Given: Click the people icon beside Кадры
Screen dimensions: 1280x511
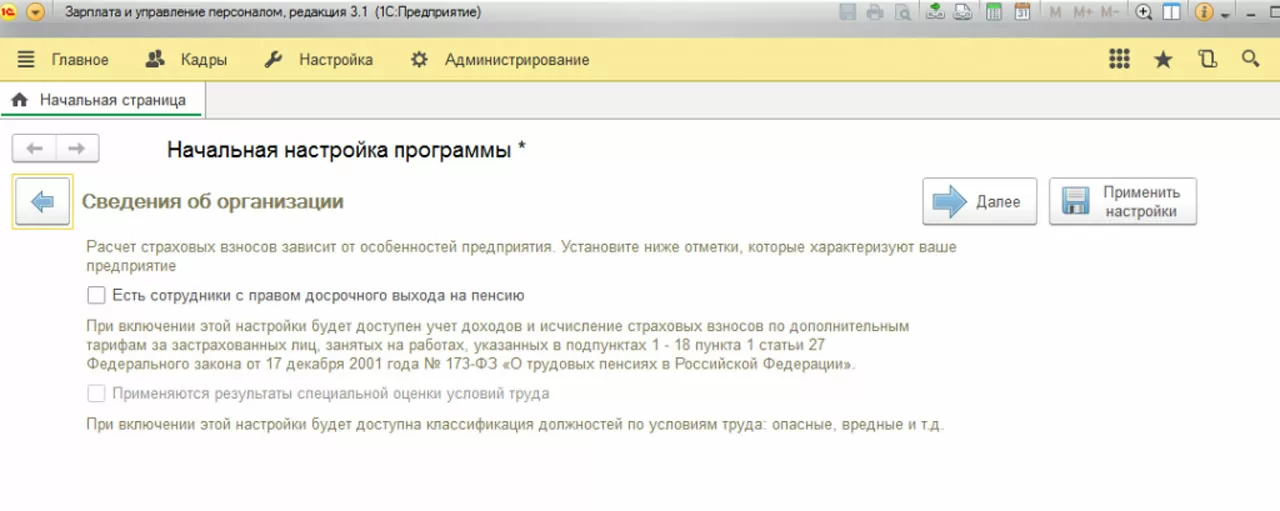Looking at the screenshot, I should (x=155, y=60).
